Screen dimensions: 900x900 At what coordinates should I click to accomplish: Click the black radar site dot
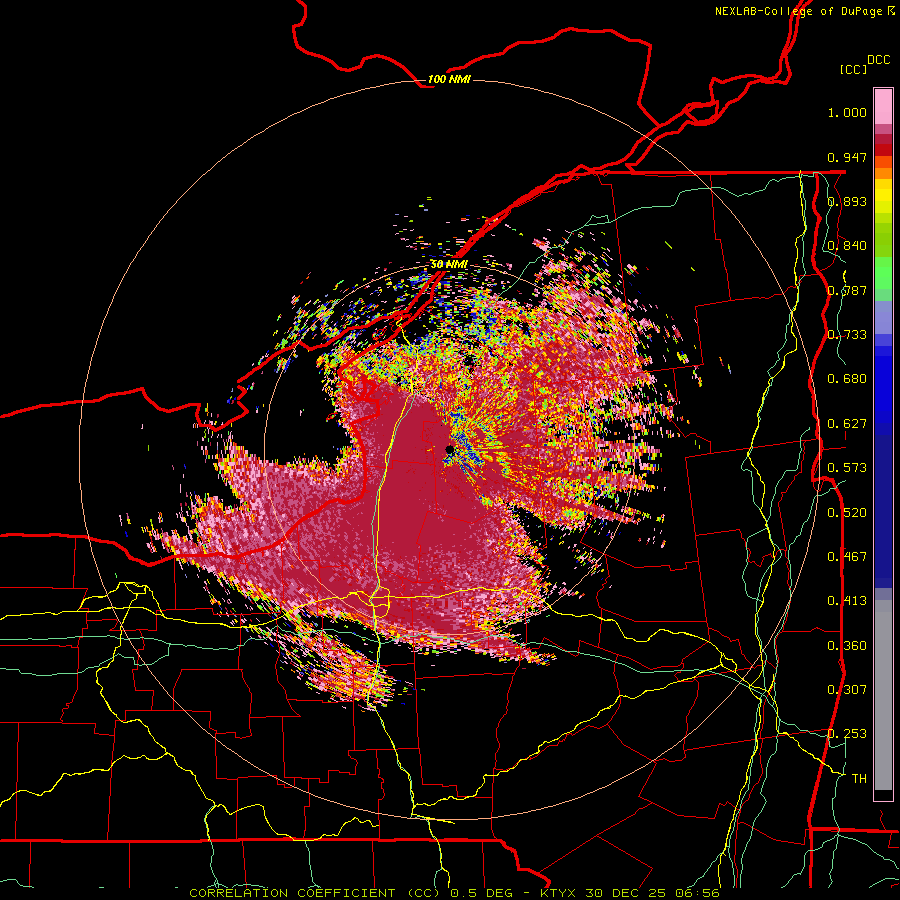[449, 449]
